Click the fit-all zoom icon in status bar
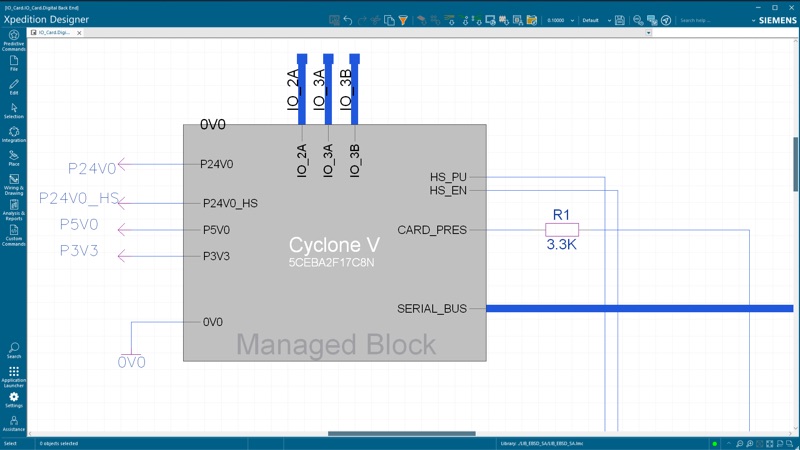 770,444
